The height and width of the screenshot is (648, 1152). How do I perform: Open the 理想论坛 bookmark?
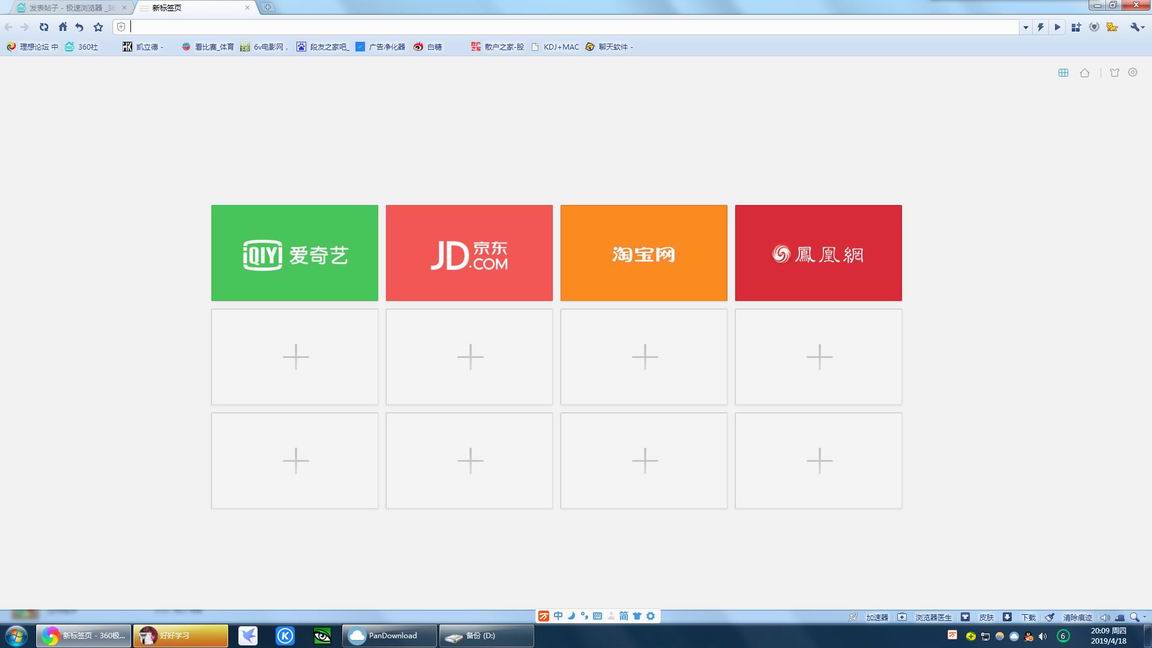[32, 46]
